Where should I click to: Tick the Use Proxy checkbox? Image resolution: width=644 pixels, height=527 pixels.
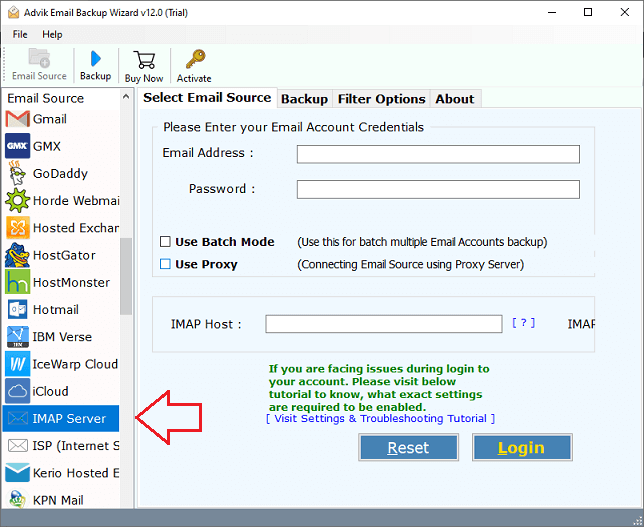click(x=165, y=264)
